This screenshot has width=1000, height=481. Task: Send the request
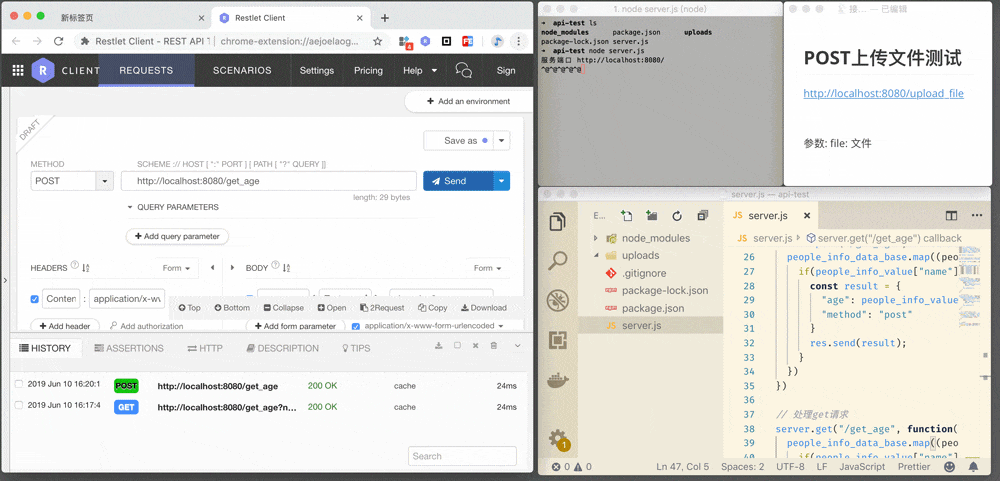[459, 181]
